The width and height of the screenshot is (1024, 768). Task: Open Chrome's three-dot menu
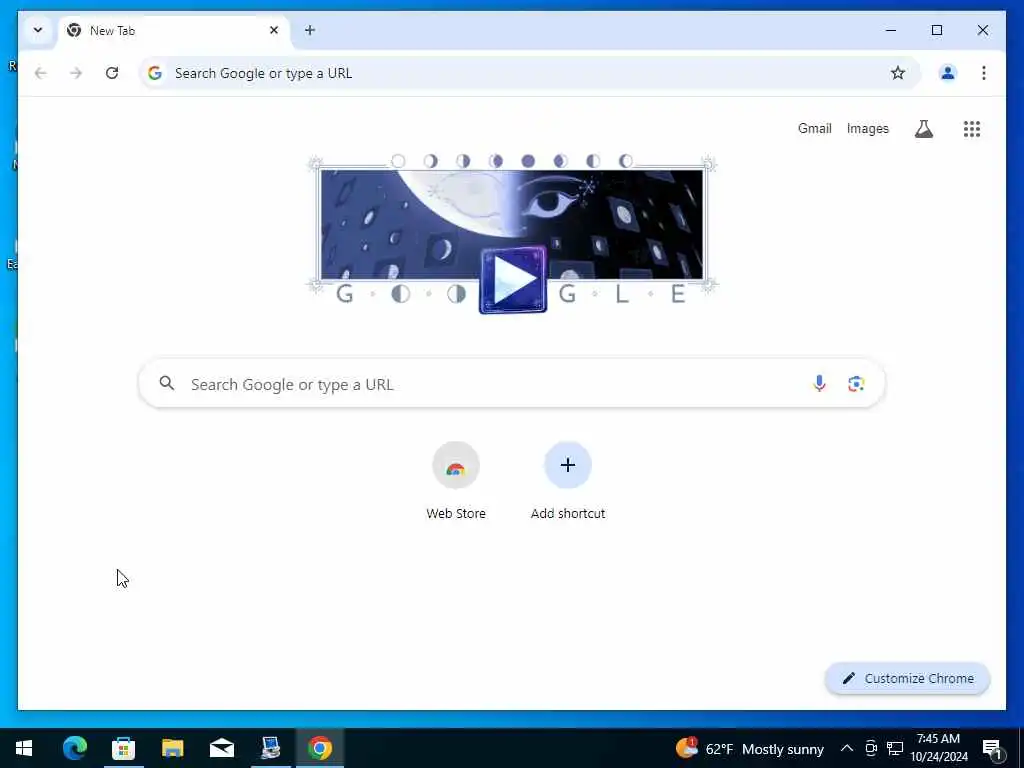click(984, 73)
